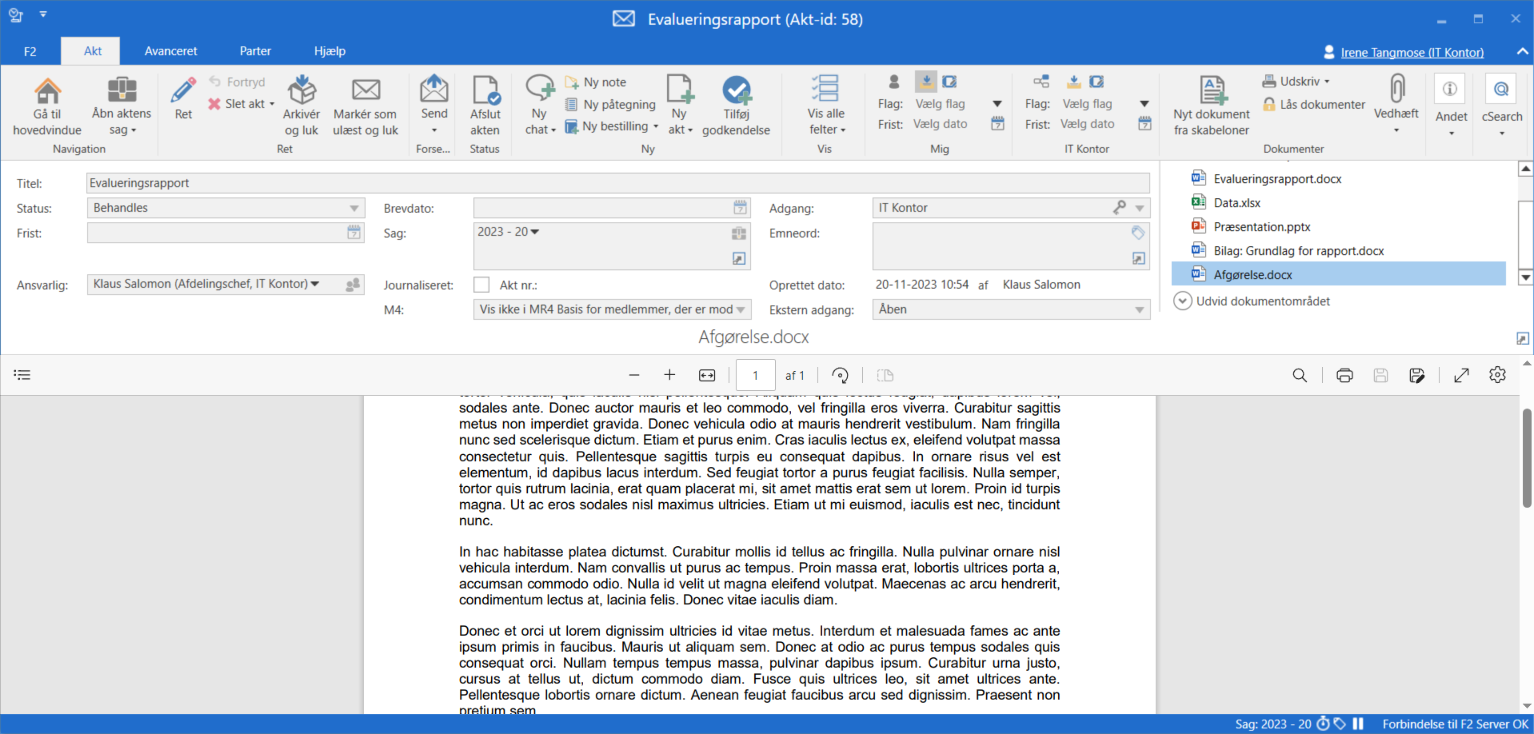This screenshot has height=734, width=1534.
Task: Toggle the document outline list button
Action: [22, 375]
